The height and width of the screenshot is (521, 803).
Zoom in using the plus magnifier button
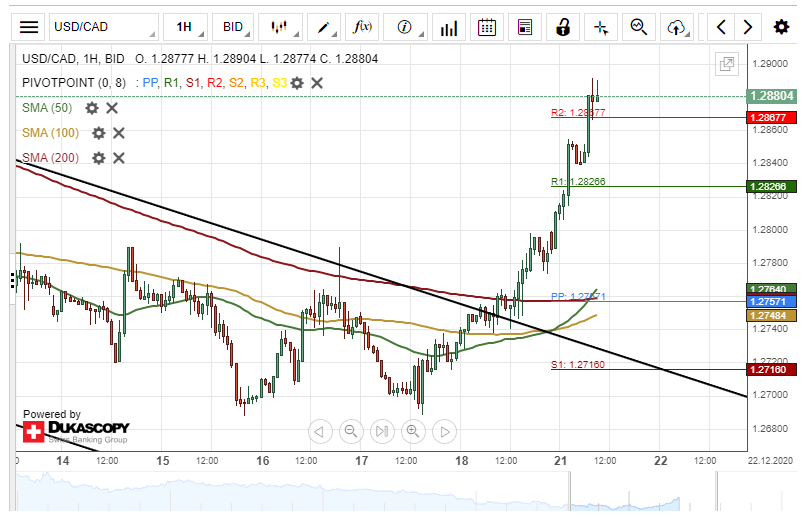tap(413, 431)
